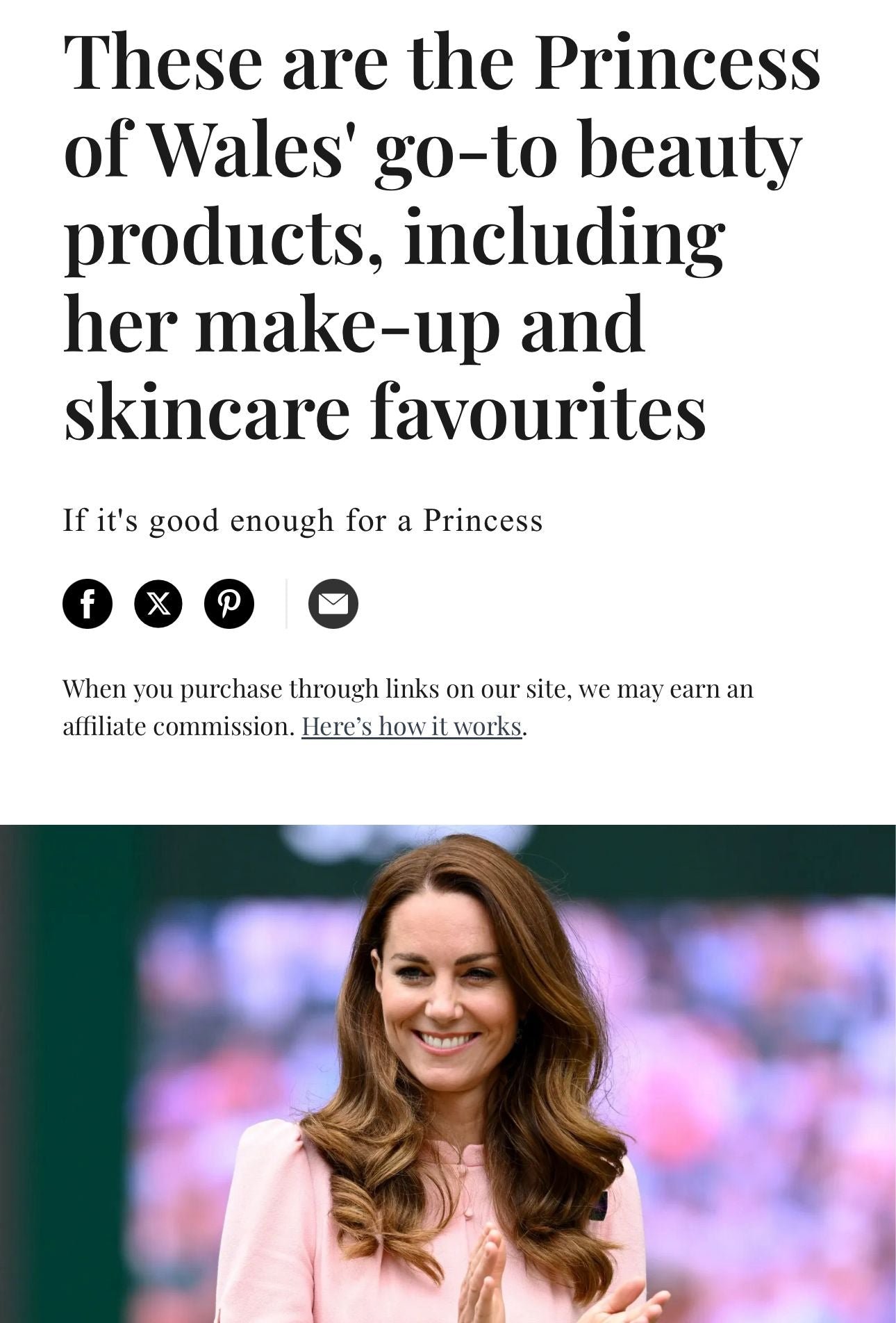This screenshot has height=1323, width=896.
Task: Share the article on X
Action: (x=158, y=603)
